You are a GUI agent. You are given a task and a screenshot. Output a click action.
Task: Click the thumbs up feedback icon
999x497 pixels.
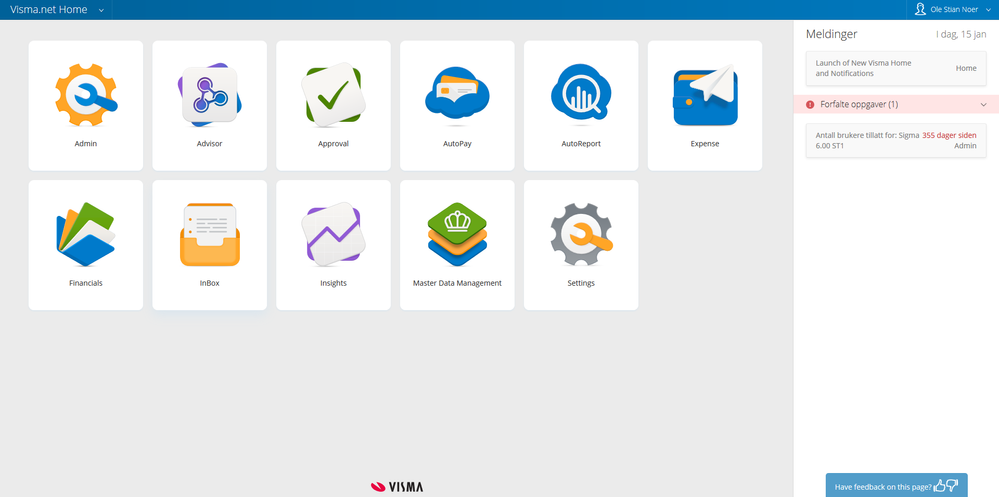pyautogui.click(x=939, y=486)
